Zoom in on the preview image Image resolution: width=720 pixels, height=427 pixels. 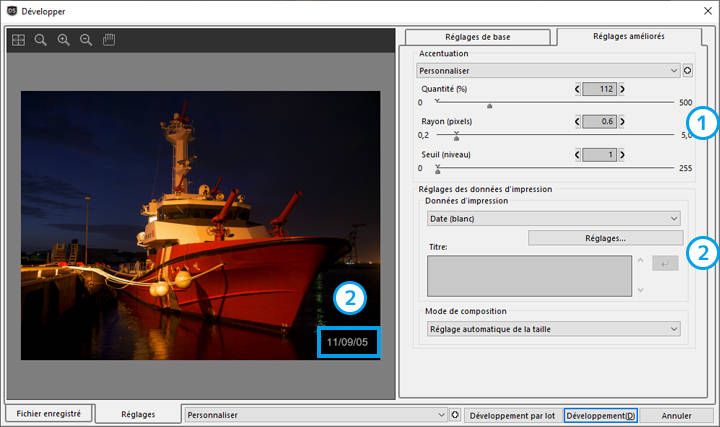tap(63, 40)
